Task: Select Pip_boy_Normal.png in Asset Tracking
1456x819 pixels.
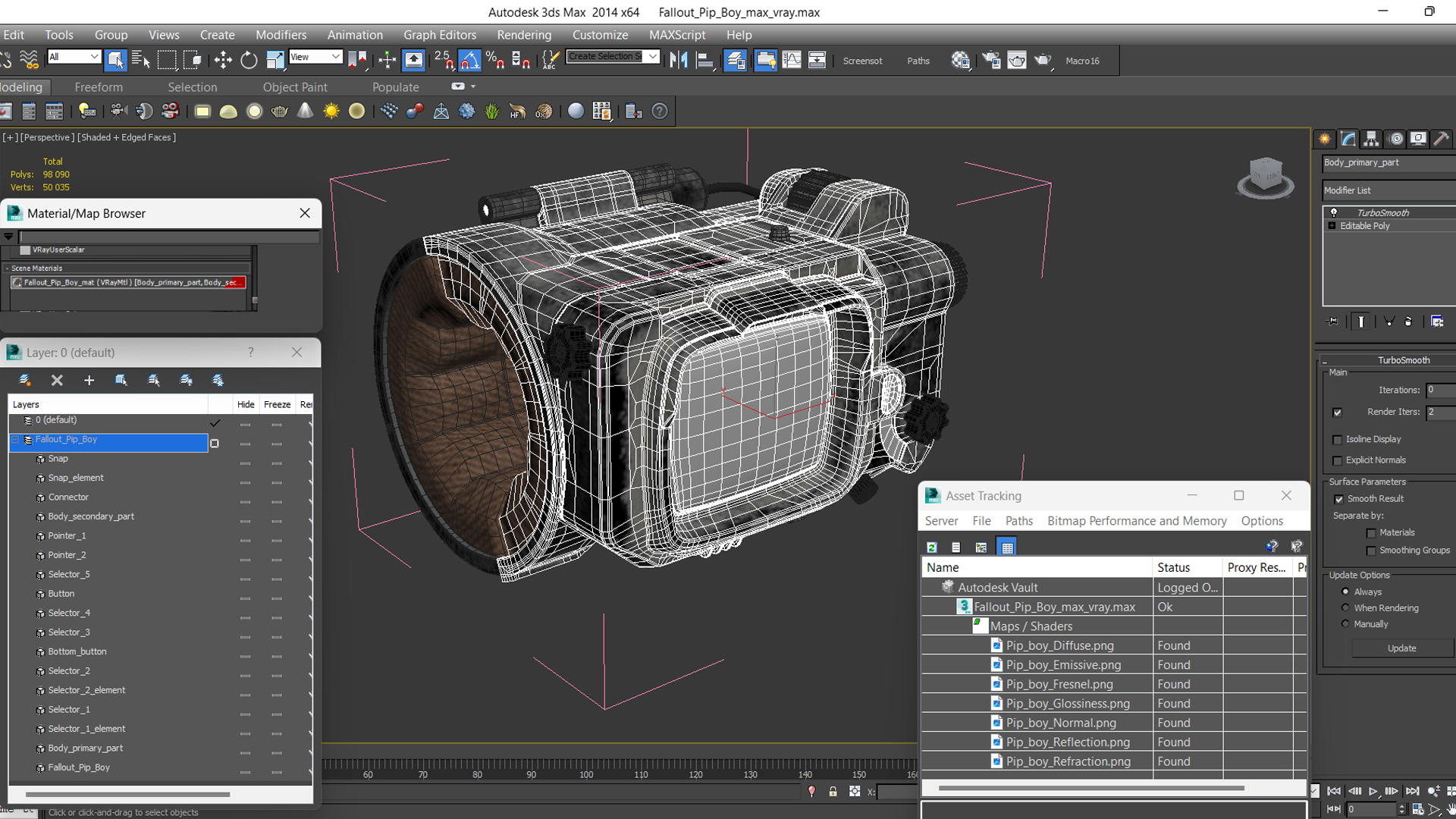Action: point(1061,723)
